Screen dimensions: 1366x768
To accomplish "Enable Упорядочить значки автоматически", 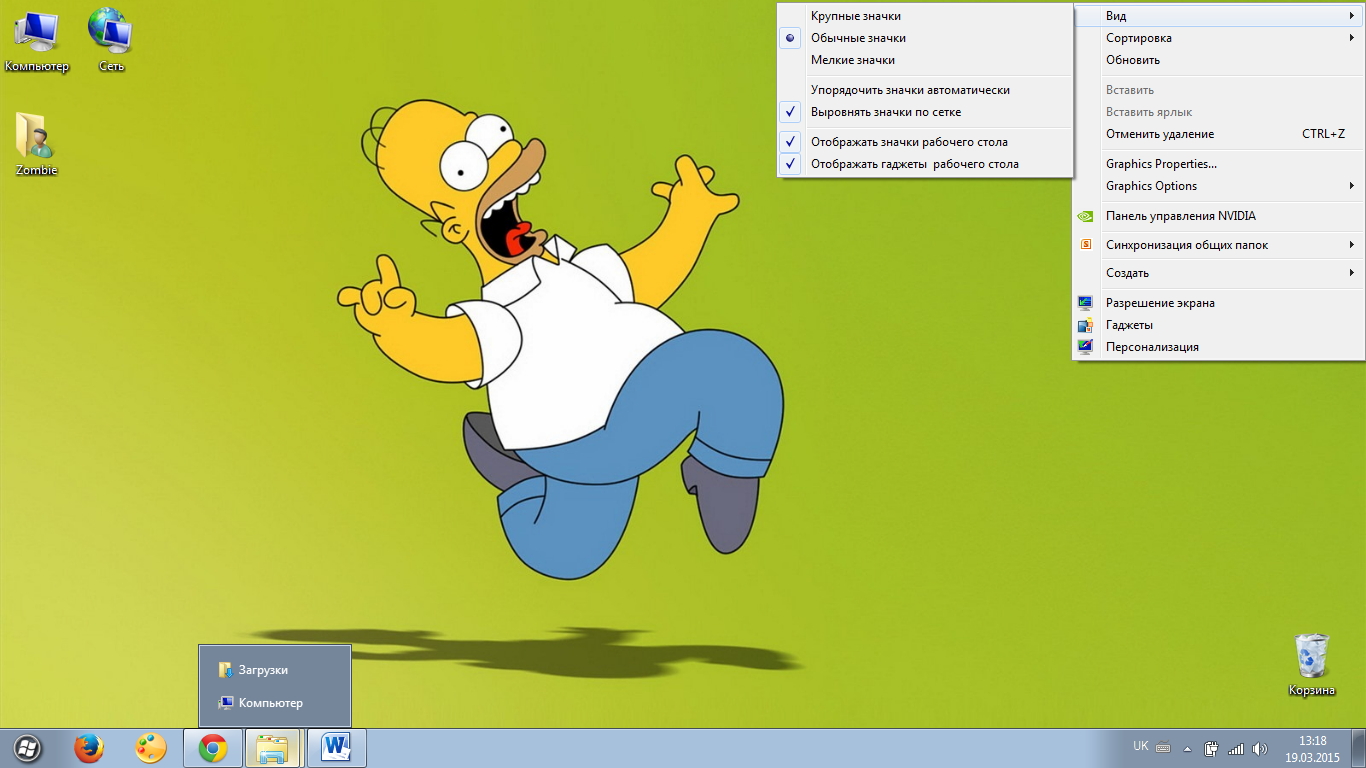I will [x=924, y=90].
